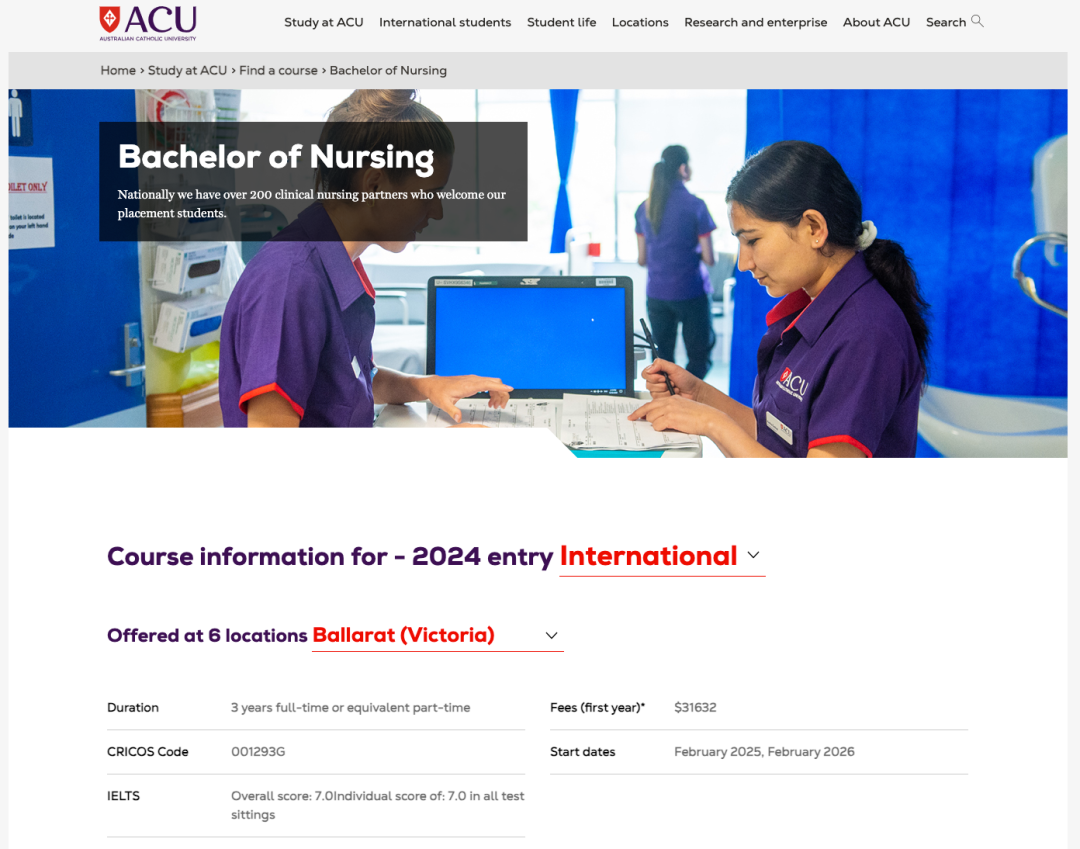Click the Find a course breadcrumb

pyautogui.click(x=278, y=70)
